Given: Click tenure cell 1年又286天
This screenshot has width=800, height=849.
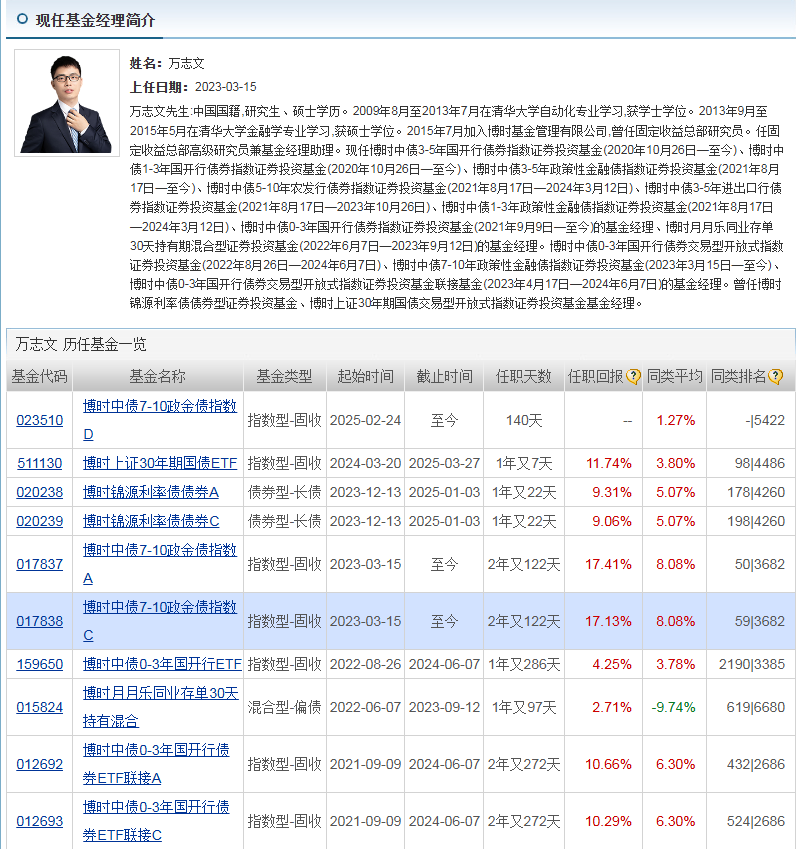Looking at the screenshot, I should (524, 664).
